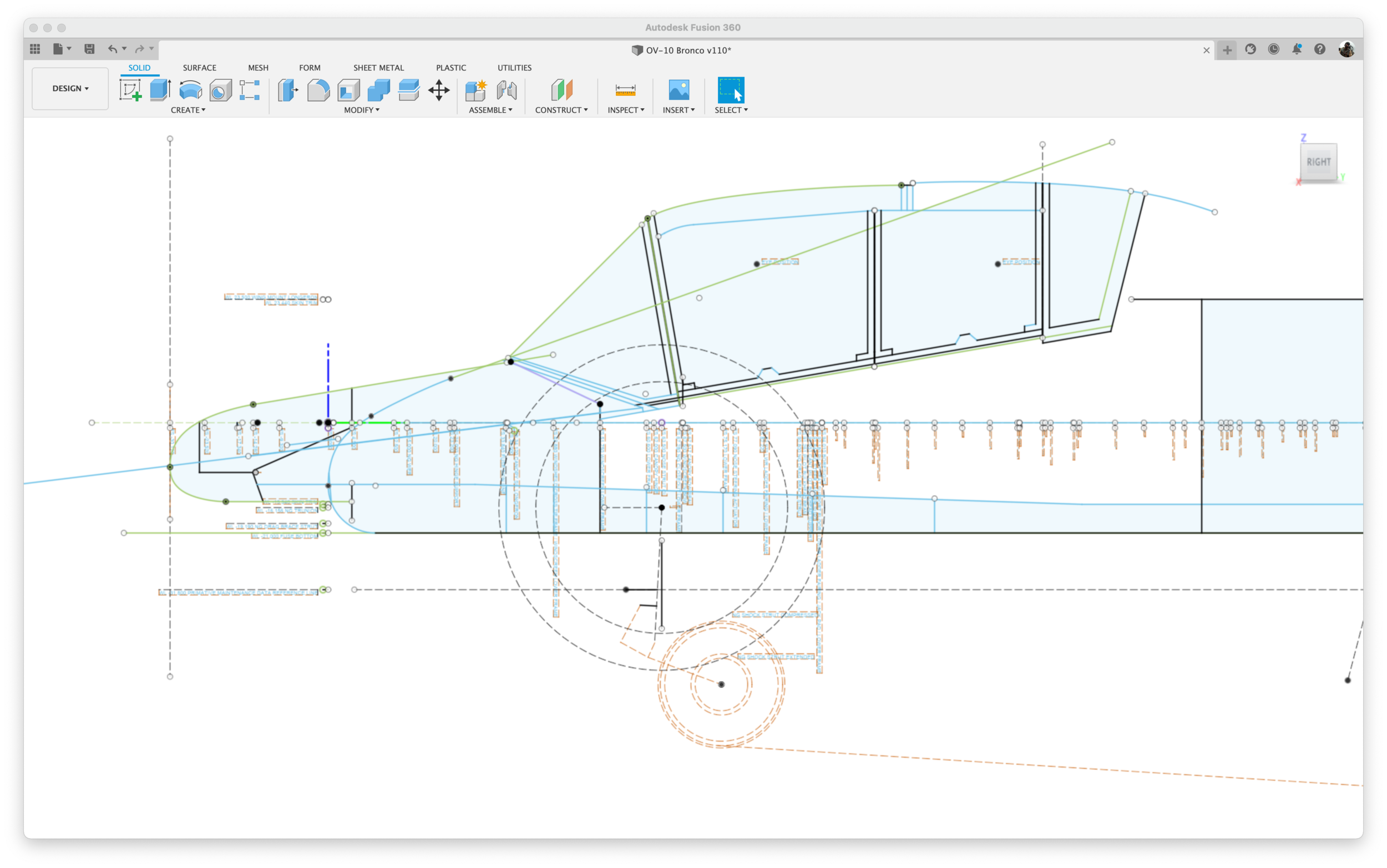Open the Joint tool

tap(507, 90)
